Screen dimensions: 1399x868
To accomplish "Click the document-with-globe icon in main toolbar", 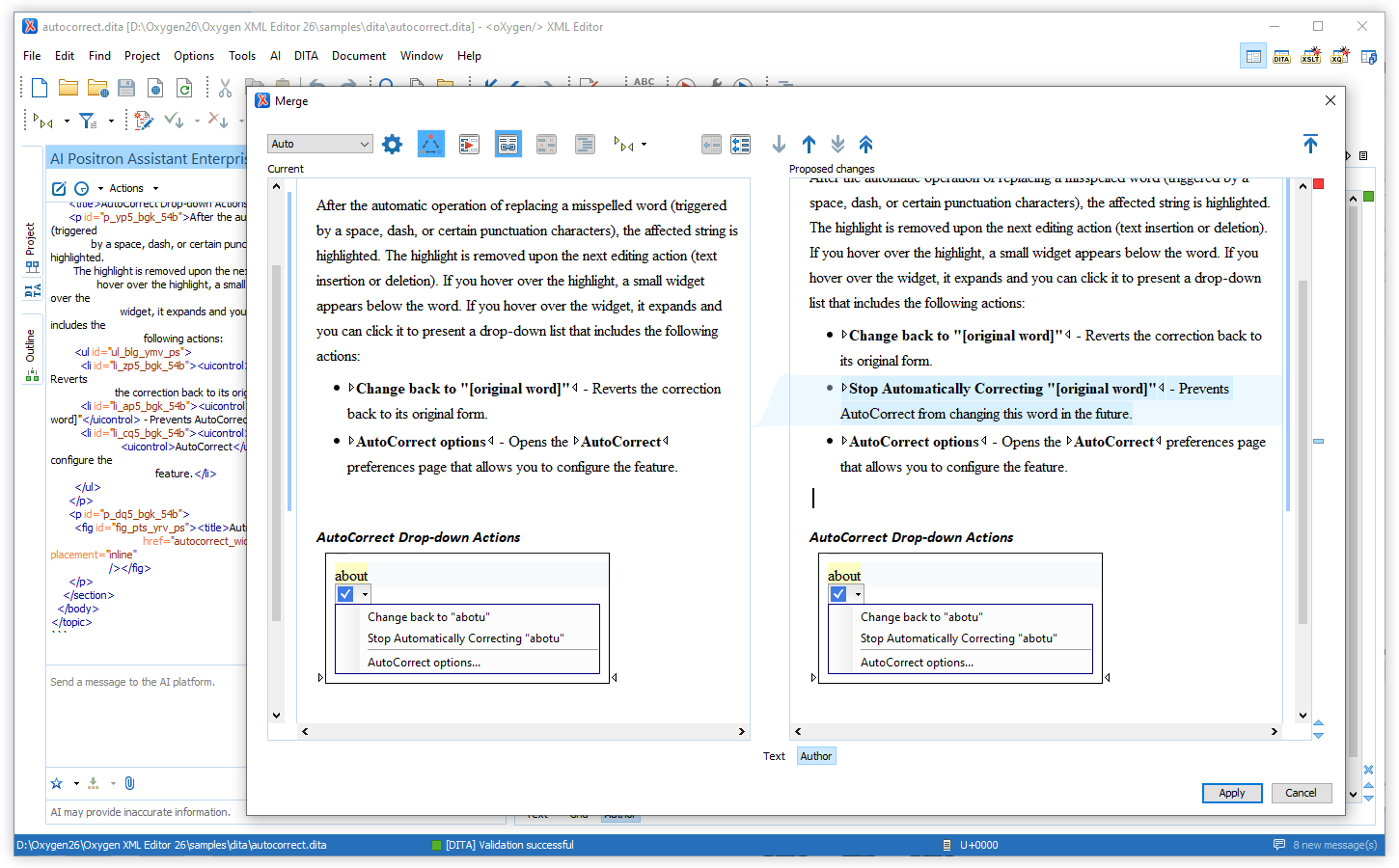I will point(155,88).
